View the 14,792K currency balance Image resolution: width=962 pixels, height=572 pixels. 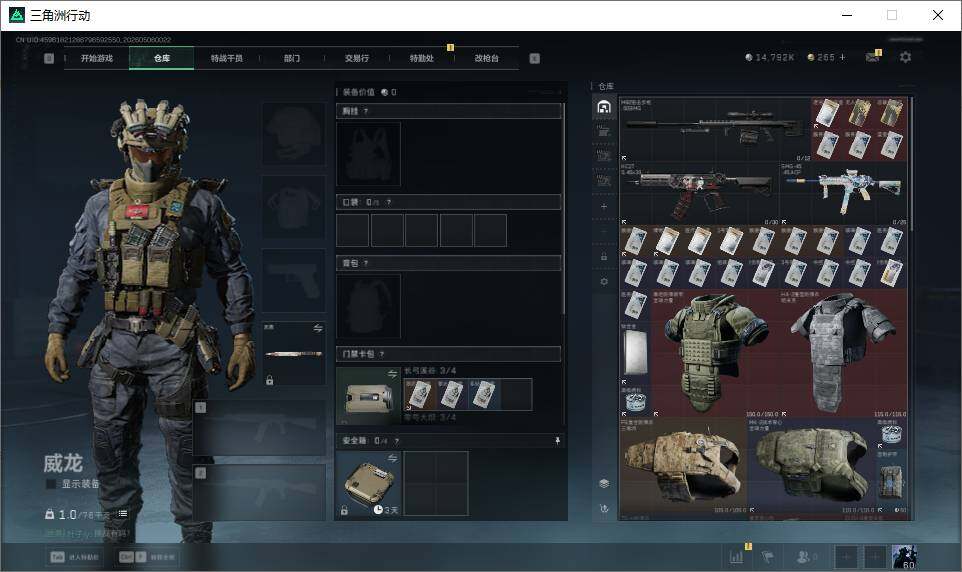(769, 57)
